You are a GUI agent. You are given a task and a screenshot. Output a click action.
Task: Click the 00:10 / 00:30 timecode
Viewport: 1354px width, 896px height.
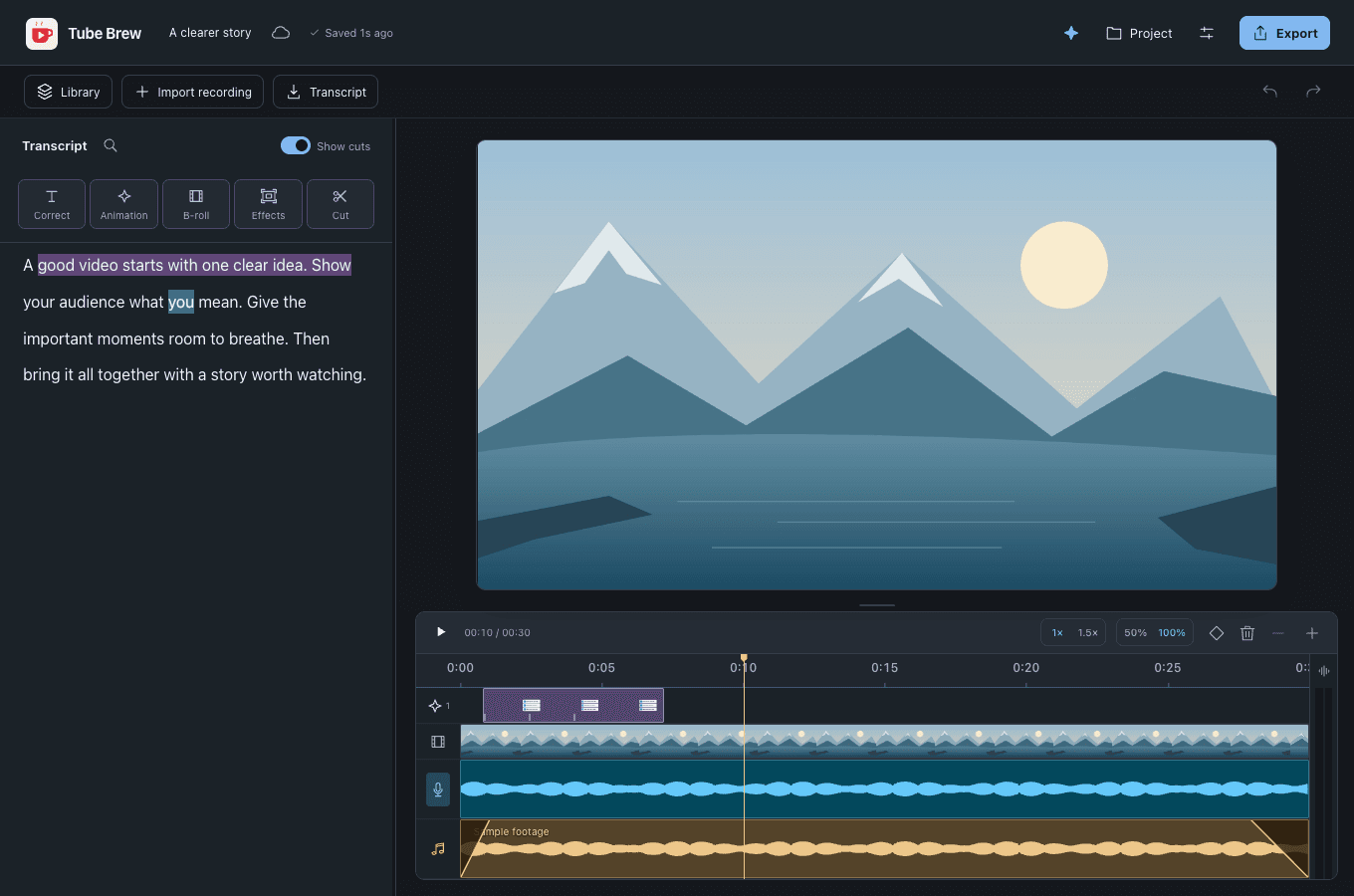[497, 632]
